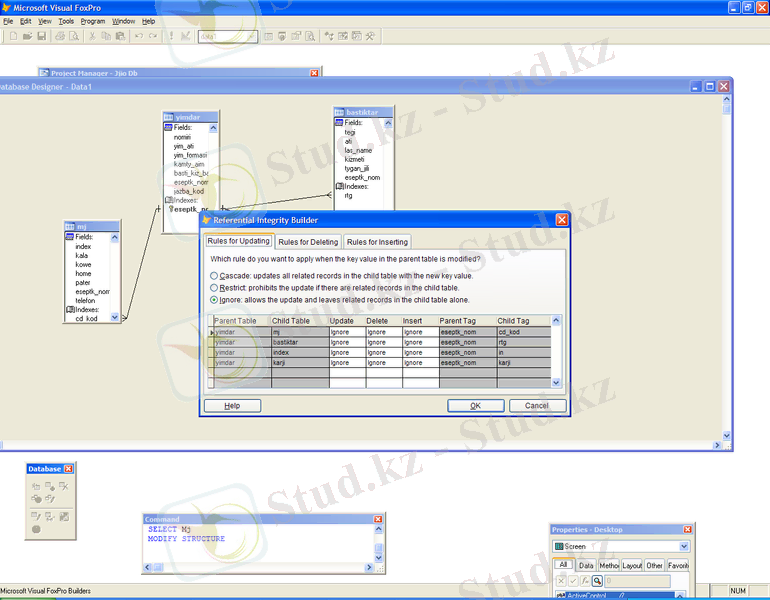Click the Open file toolbar icon
Image resolution: width=770 pixels, height=600 pixels.
(27, 36)
